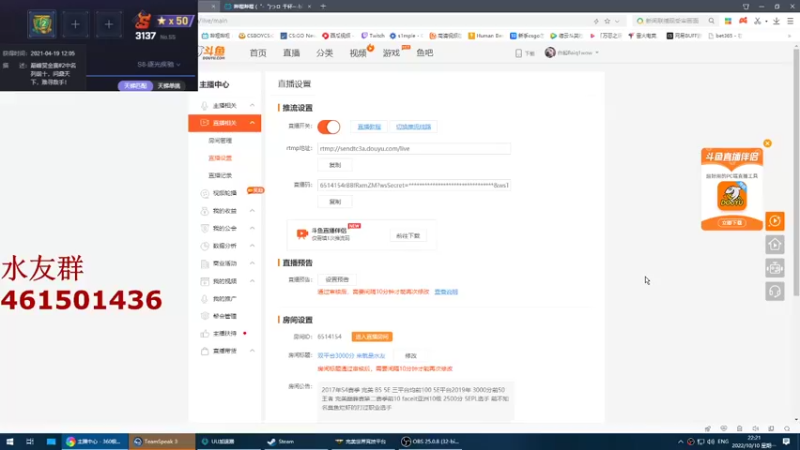The width and height of the screenshot is (800, 450).
Task: Expand the 我的收益 sidebar chevron
Action: tap(252, 211)
